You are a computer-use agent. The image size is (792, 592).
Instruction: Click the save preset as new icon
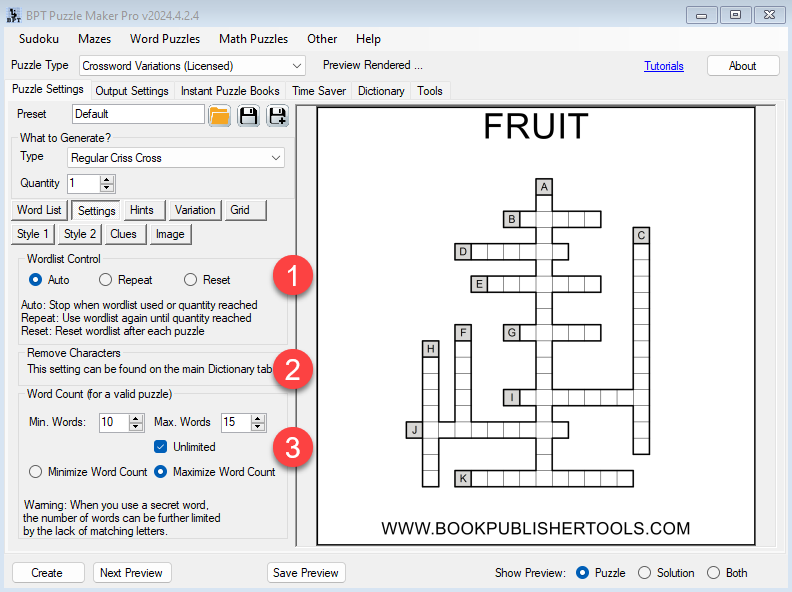[276, 115]
